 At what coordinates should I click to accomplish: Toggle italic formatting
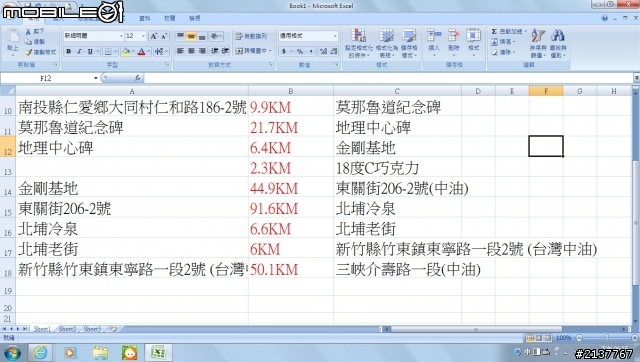(79, 51)
